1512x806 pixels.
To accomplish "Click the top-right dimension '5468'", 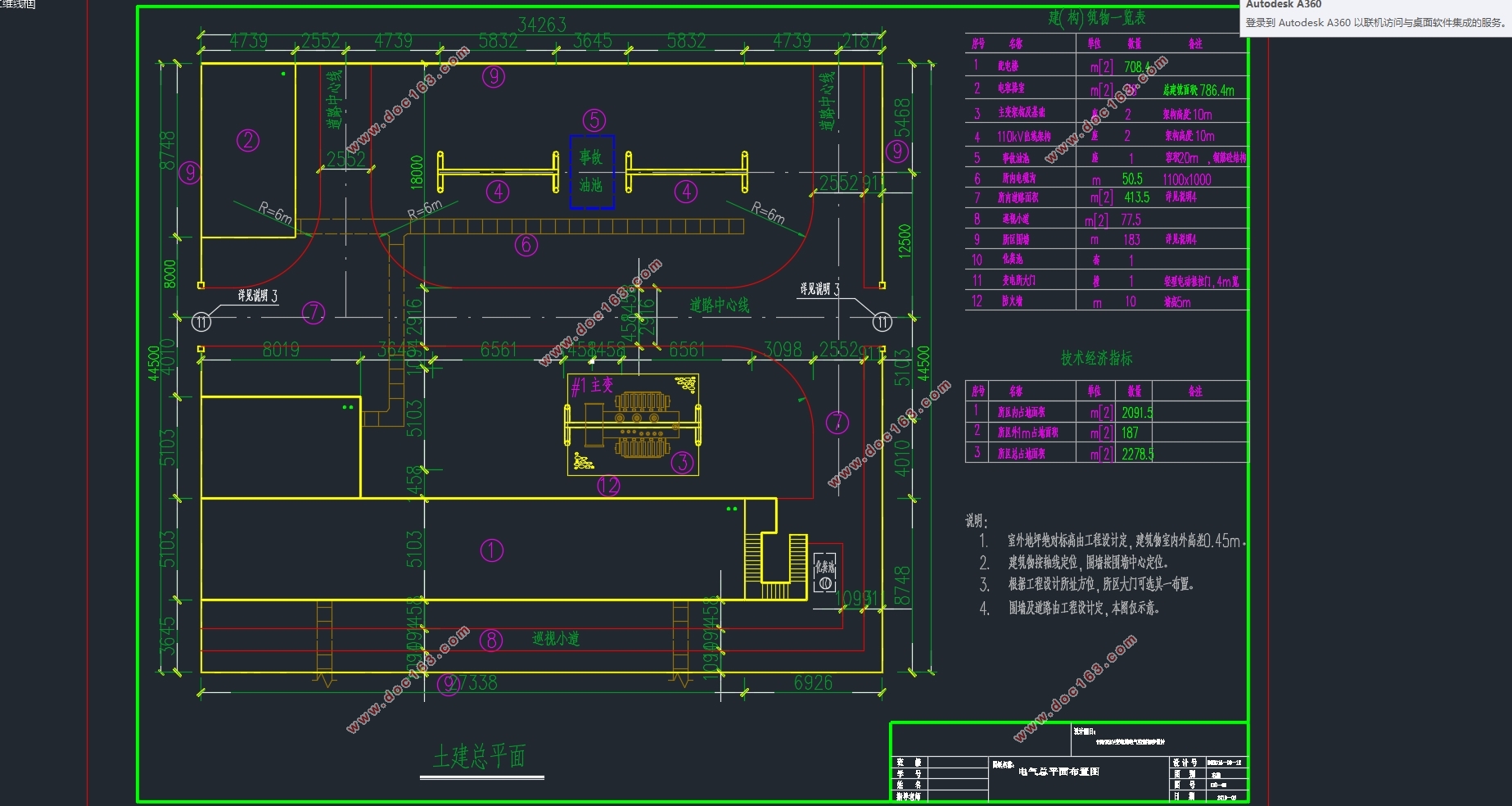I will 901,119.
